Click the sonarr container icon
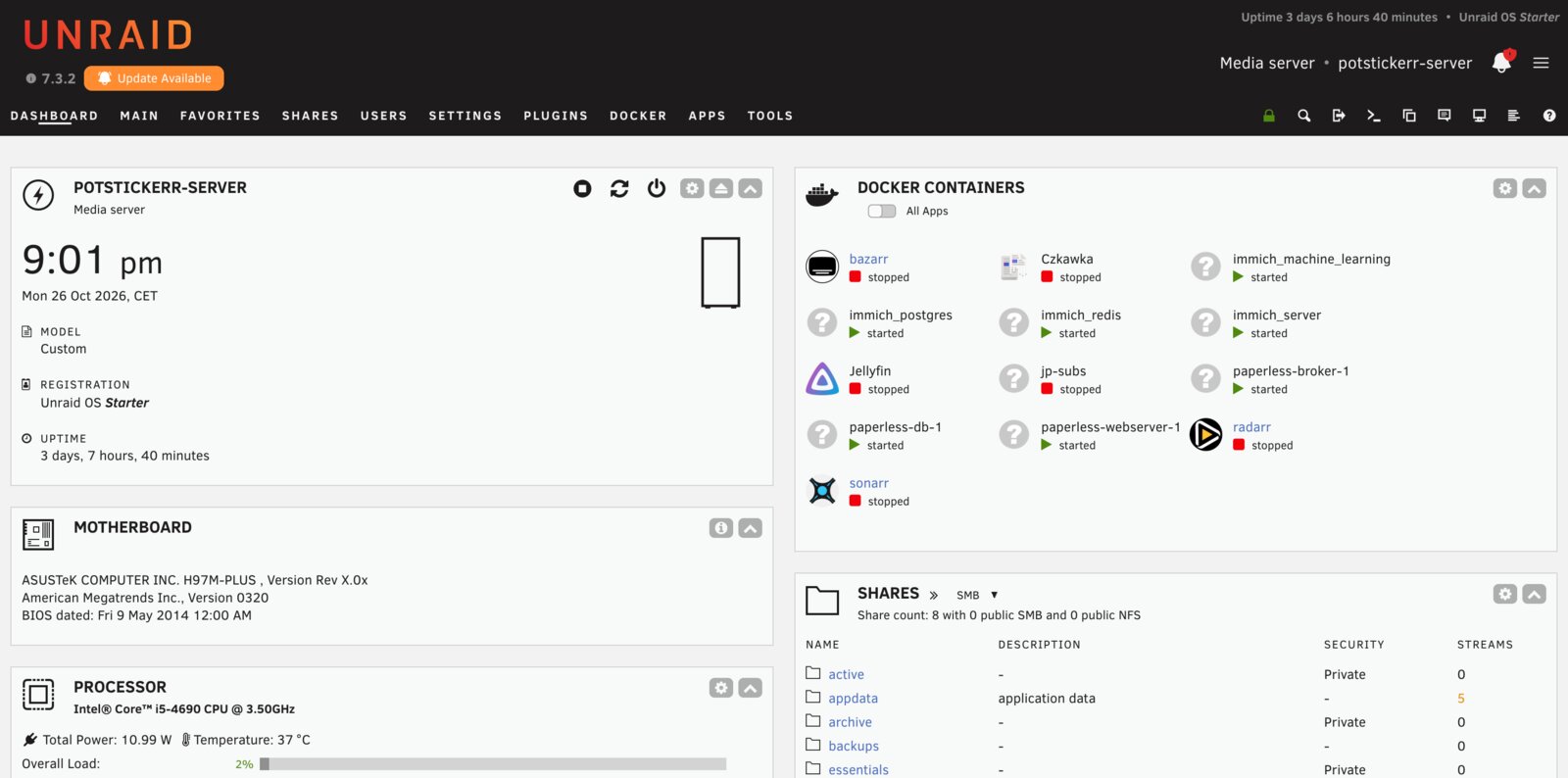The width and height of the screenshot is (1568, 778). (822, 491)
